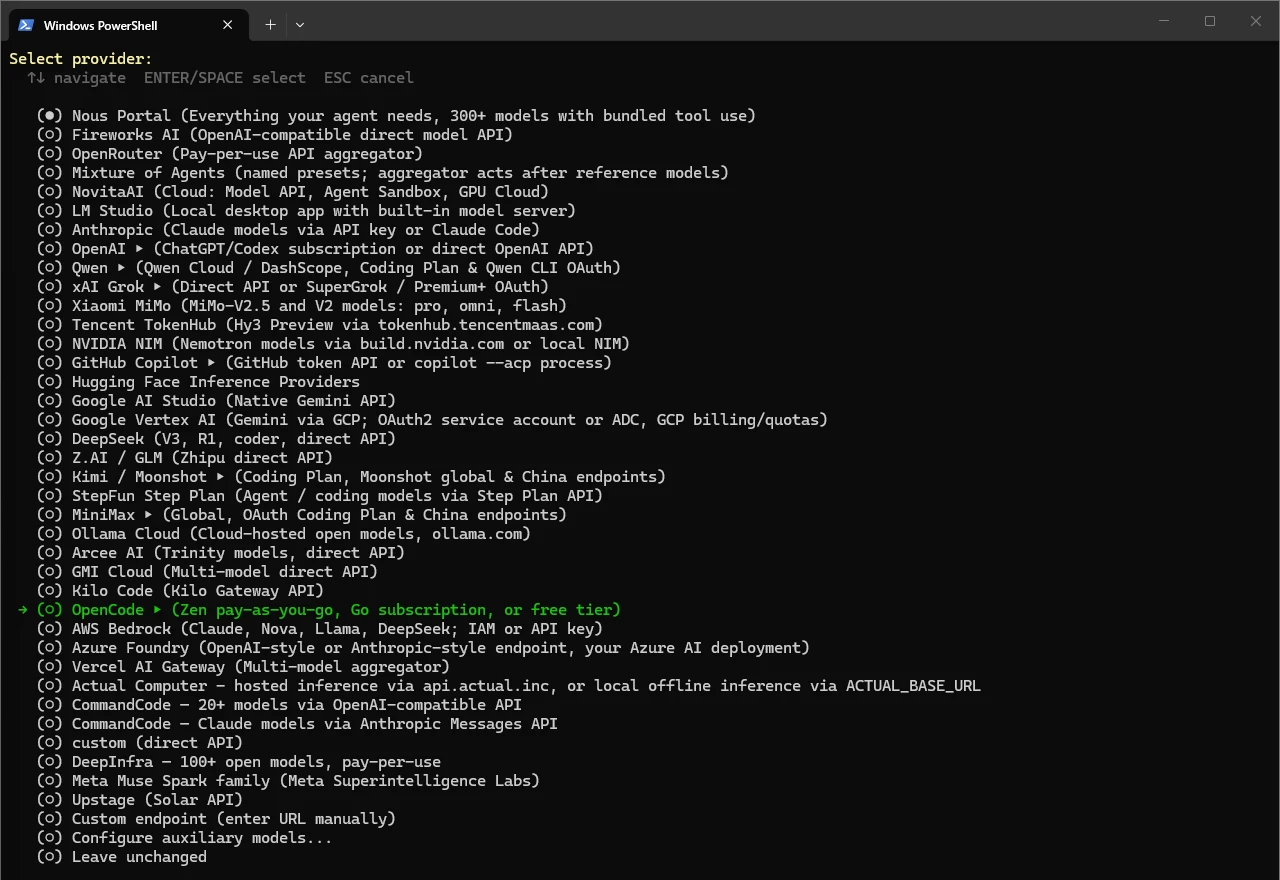This screenshot has width=1280, height=880.
Task: Choose DeepSeek direct API entry
Action: 216,439
